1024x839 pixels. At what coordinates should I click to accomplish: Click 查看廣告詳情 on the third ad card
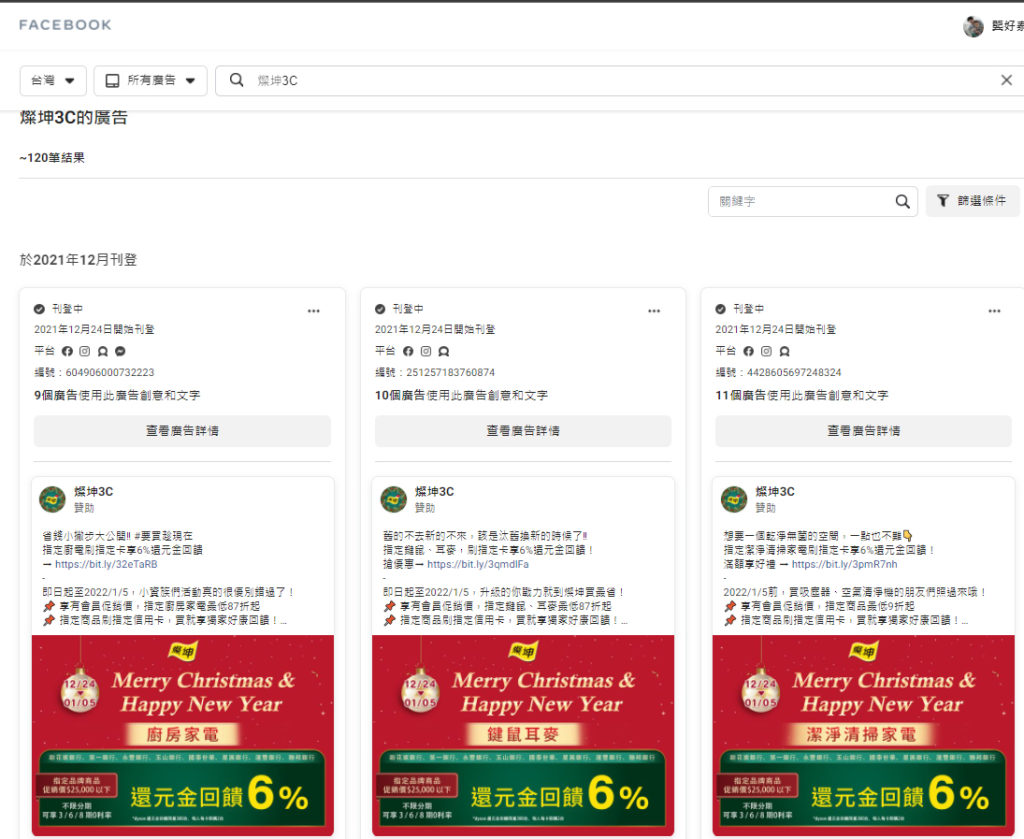coord(863,431)
